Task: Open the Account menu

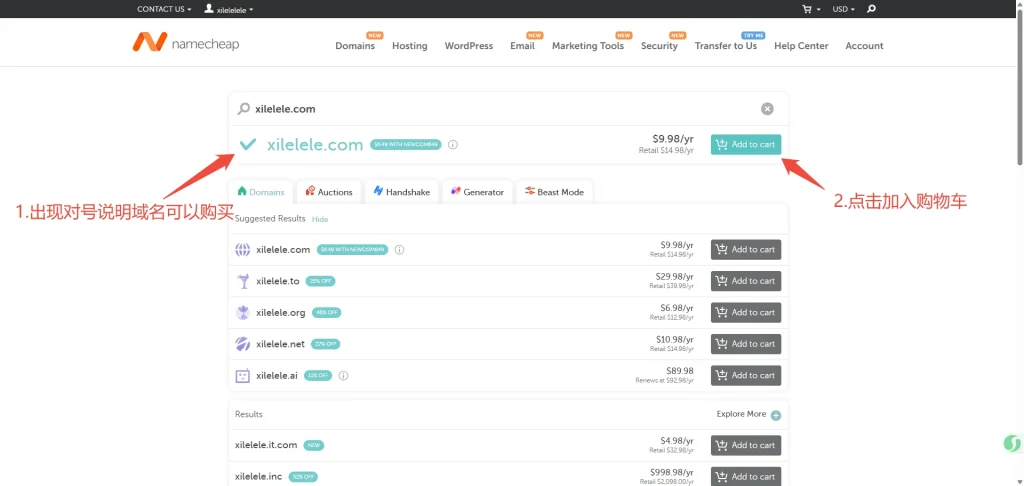Action: (864, 46)
